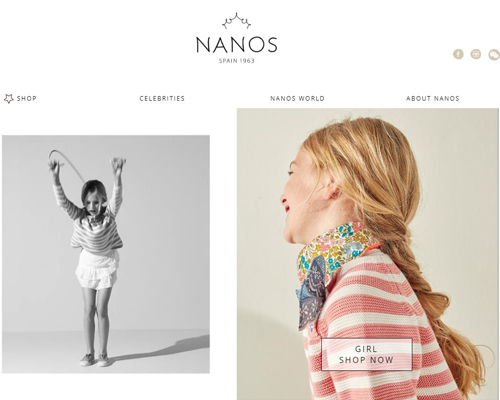Click the star icon beside SHOP
The image size is (500, 400).
coord(9,98)
